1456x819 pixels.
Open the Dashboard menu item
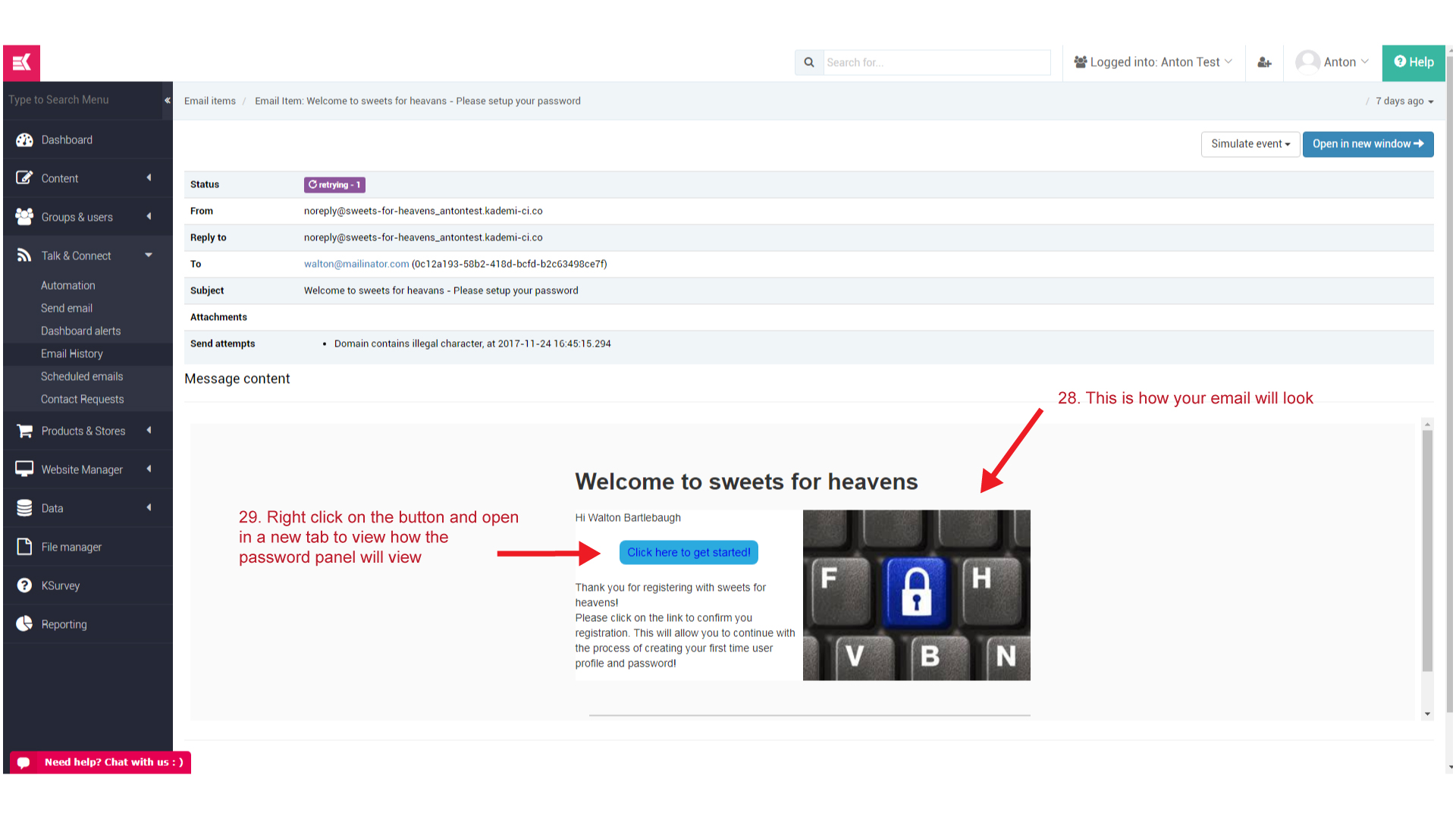(88, 140)
